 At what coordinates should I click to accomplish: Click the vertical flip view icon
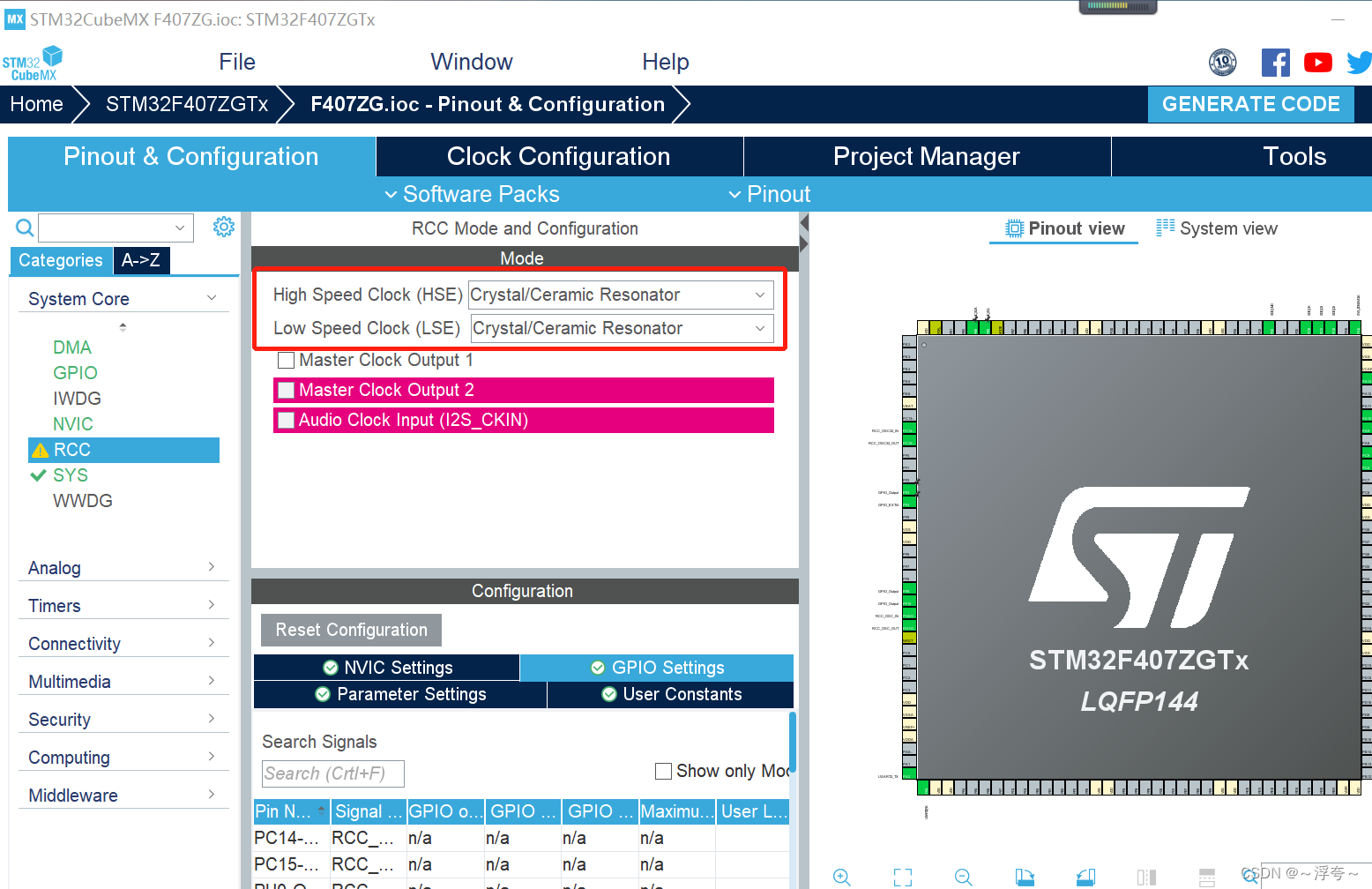[x=1146, y=877]
